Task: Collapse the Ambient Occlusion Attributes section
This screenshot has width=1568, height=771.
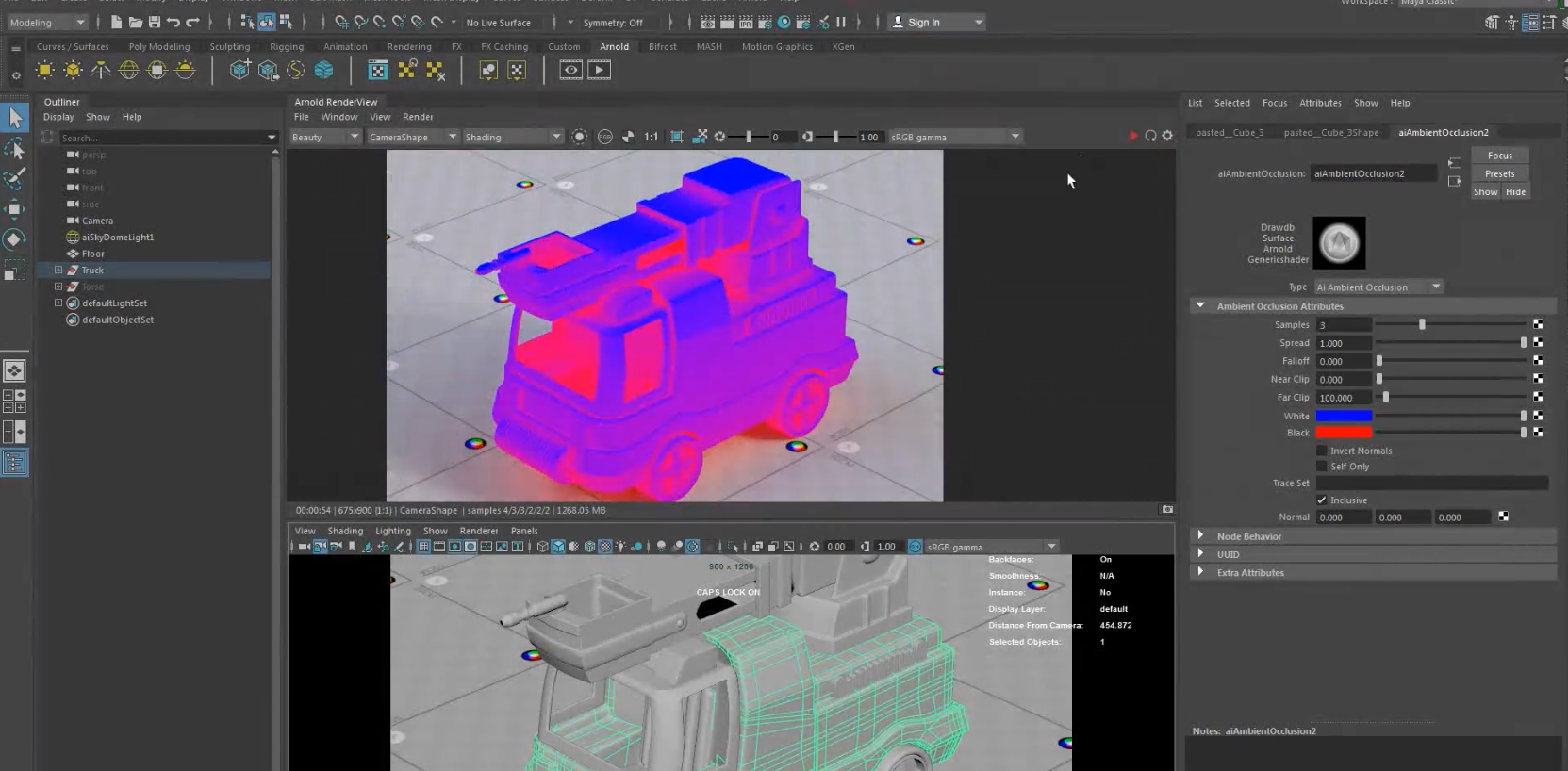Action: click(1200, 305)
